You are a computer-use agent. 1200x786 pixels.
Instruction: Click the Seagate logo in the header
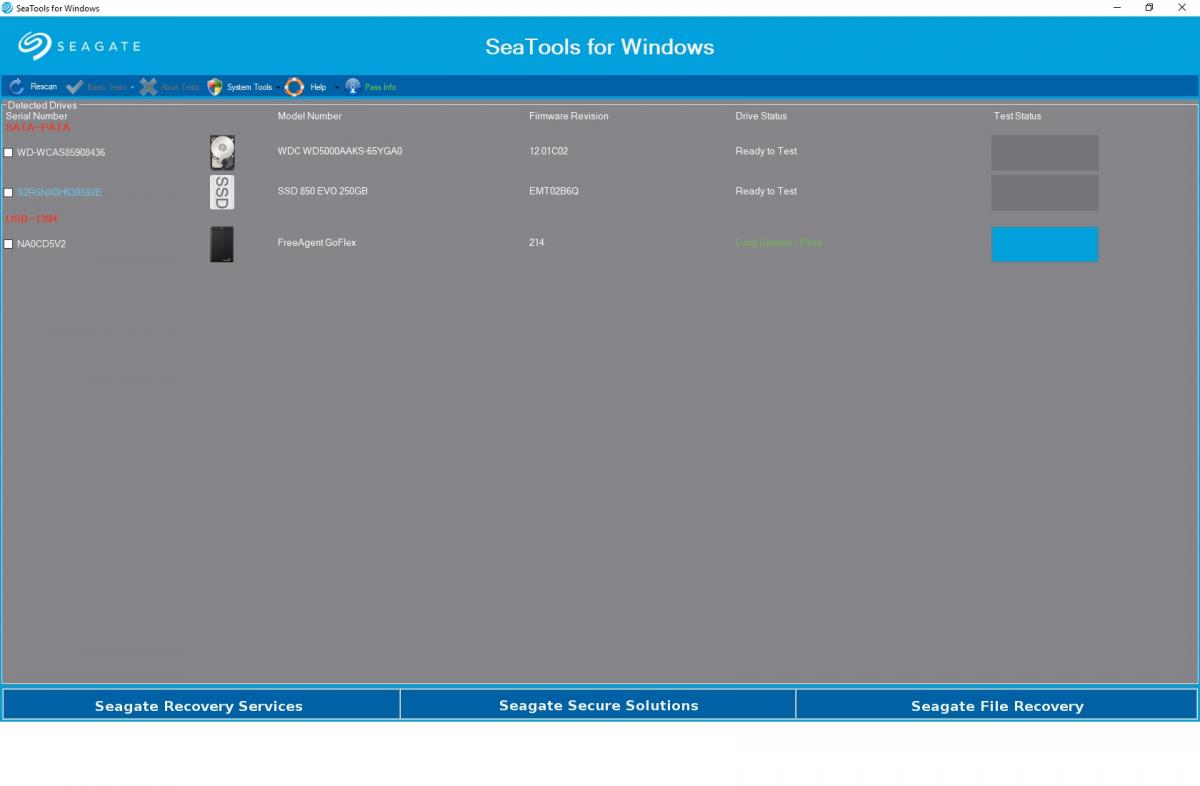click(79, 46)
